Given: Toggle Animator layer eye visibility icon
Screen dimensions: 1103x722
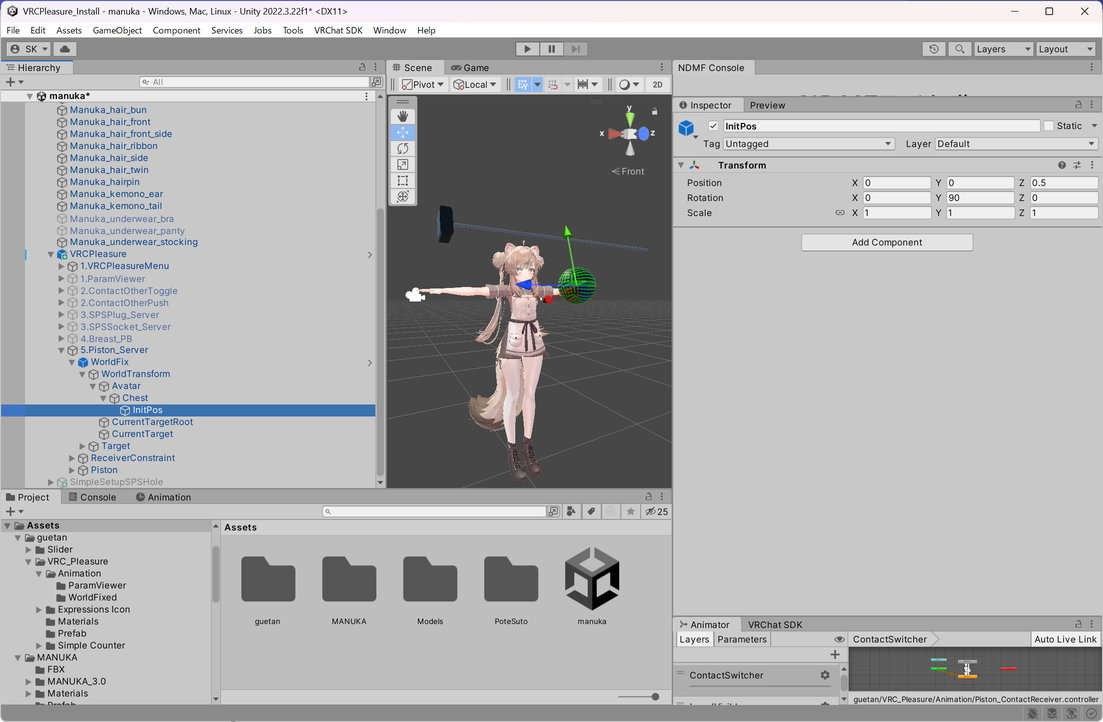Looking at the screenshot, I should [x=839, y=639].
